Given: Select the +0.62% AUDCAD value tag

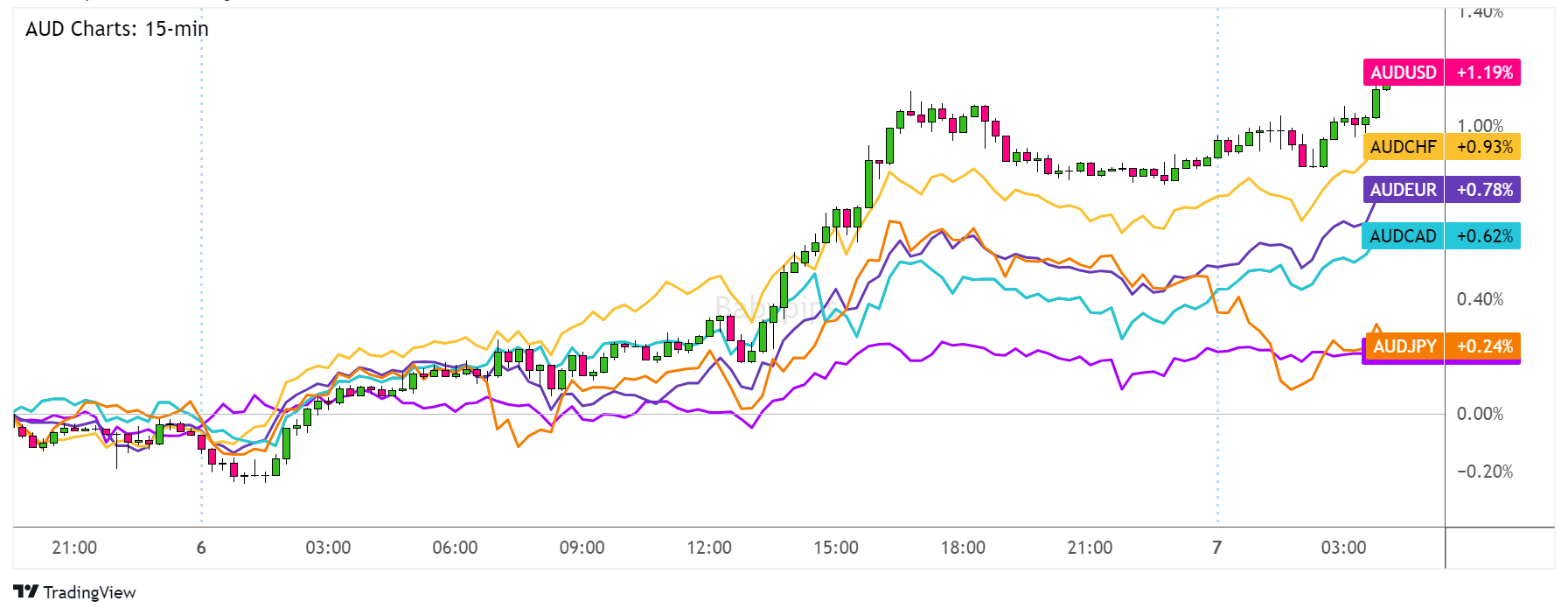Looking at the screenshot, I should 1484,236.
